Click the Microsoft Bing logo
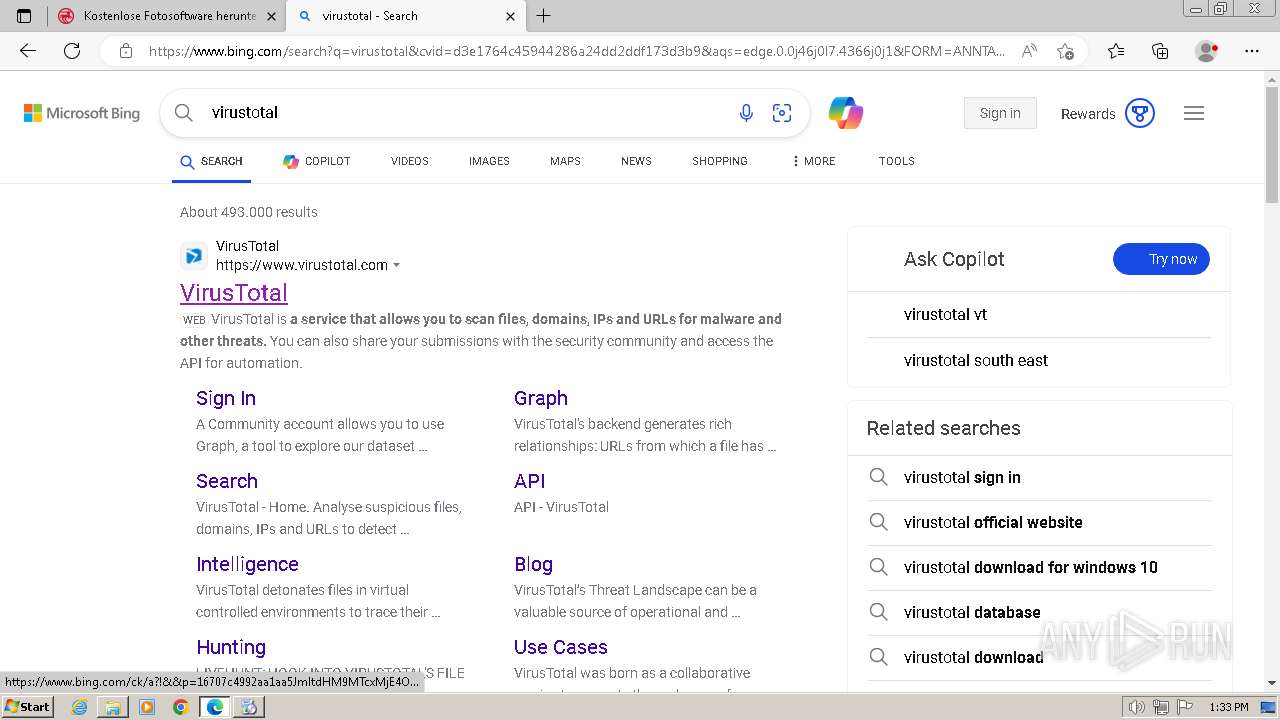Viewport: 1280px width, 720px height. pyautogui.click(x=82, y=113)
